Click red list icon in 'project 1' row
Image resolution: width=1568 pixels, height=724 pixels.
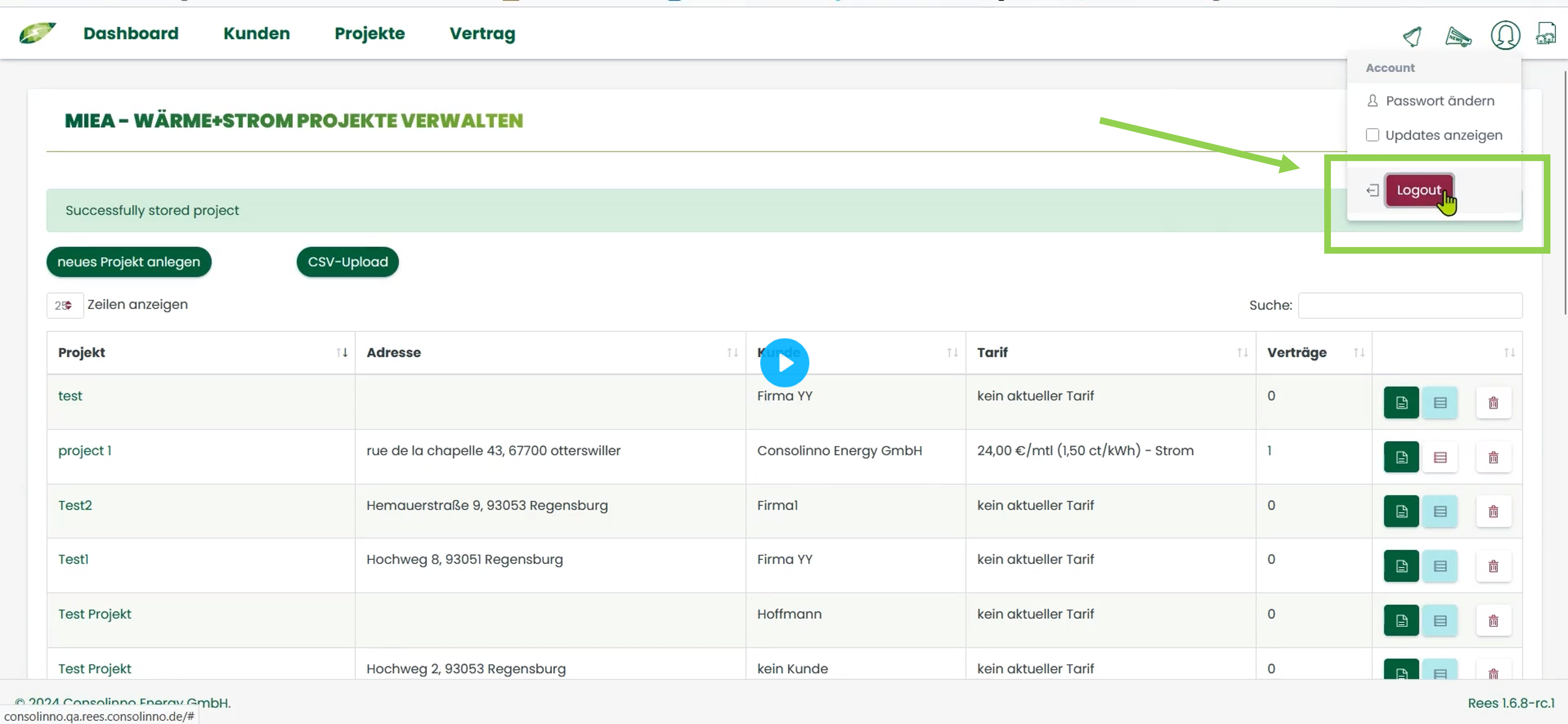[1440, 457]
